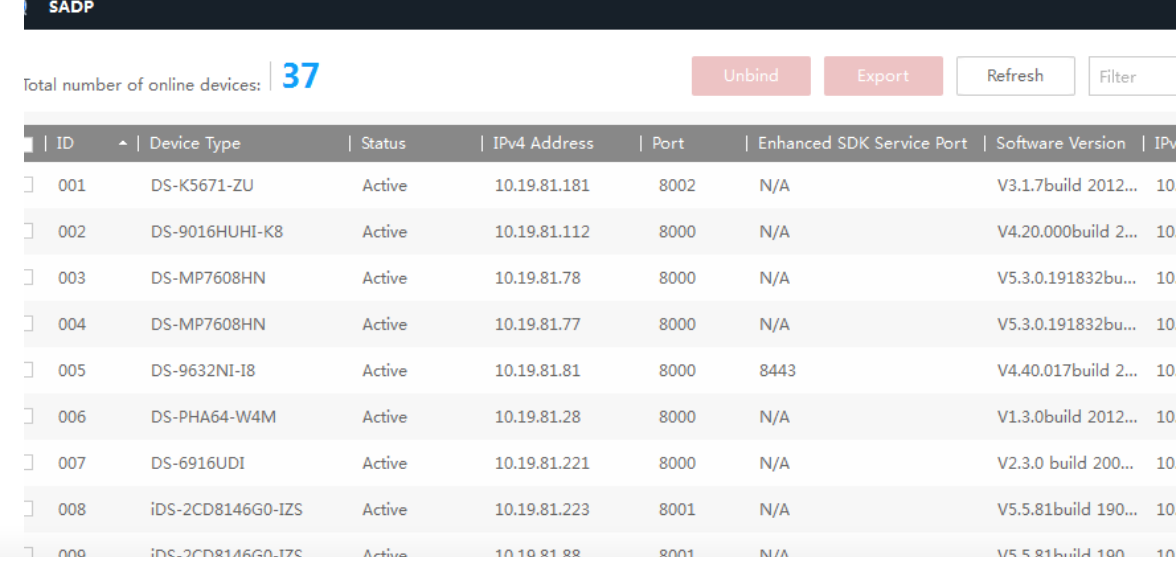The height and width of the screenshot is (570, 1176).
Task: Click IP address 10.19.81.112
Action: (x=542, y=232)
